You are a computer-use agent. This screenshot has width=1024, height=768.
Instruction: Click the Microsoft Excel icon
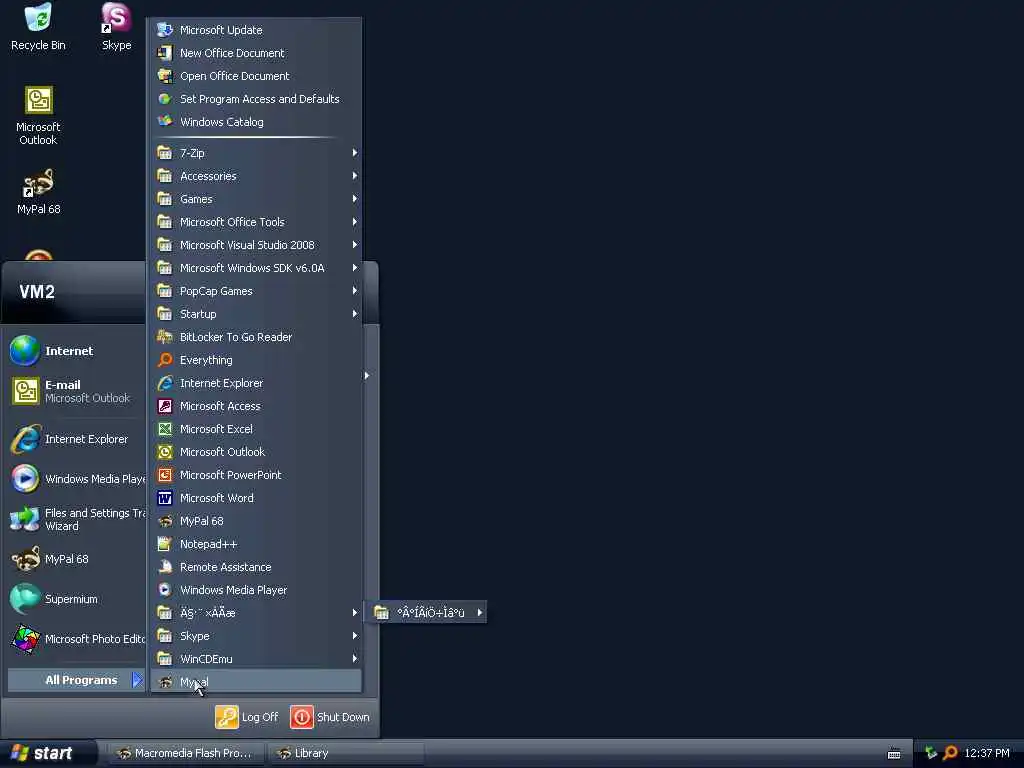tap(165, 429)
